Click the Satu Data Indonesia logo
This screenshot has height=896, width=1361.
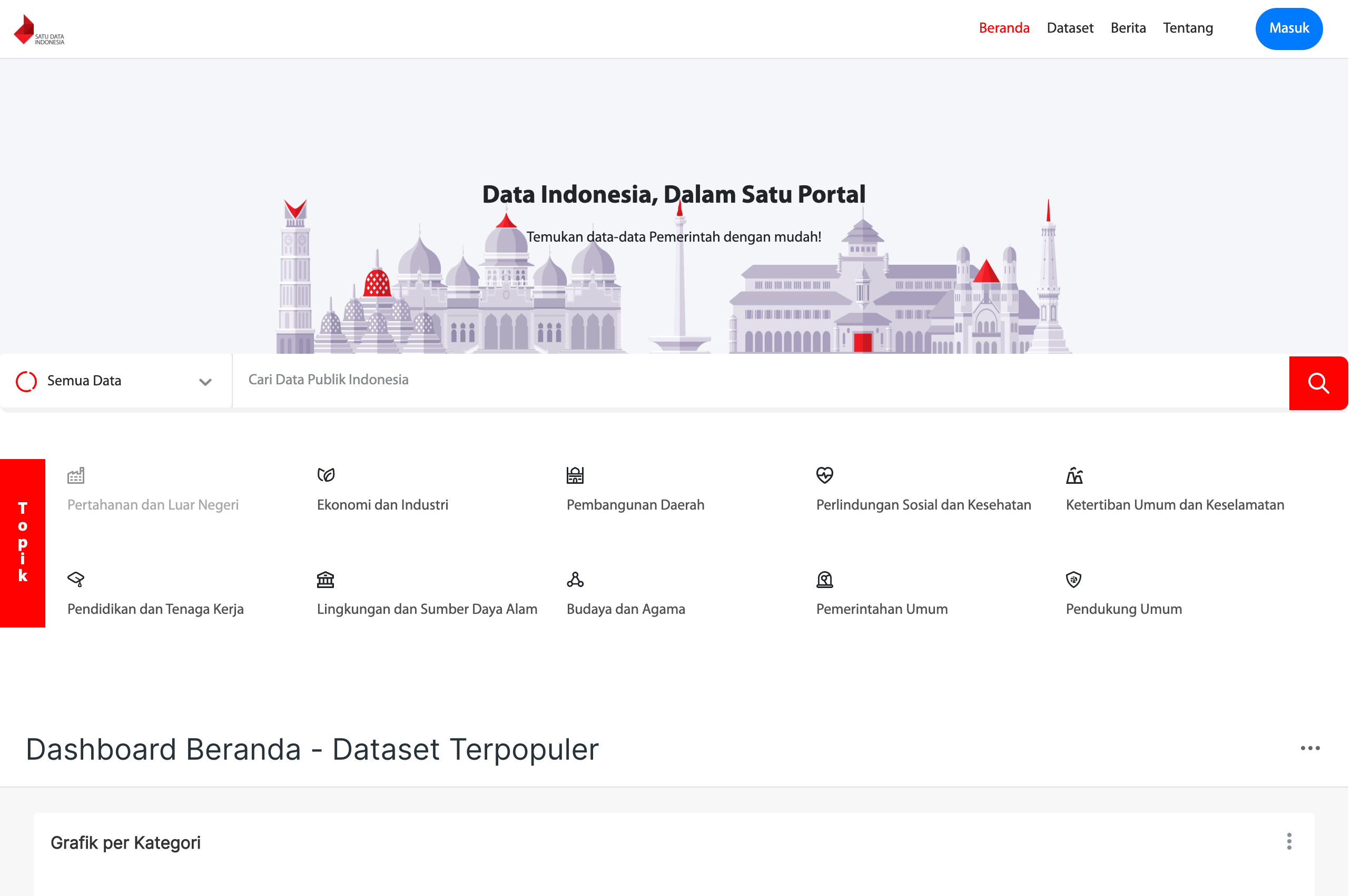(x=39, y=28)
